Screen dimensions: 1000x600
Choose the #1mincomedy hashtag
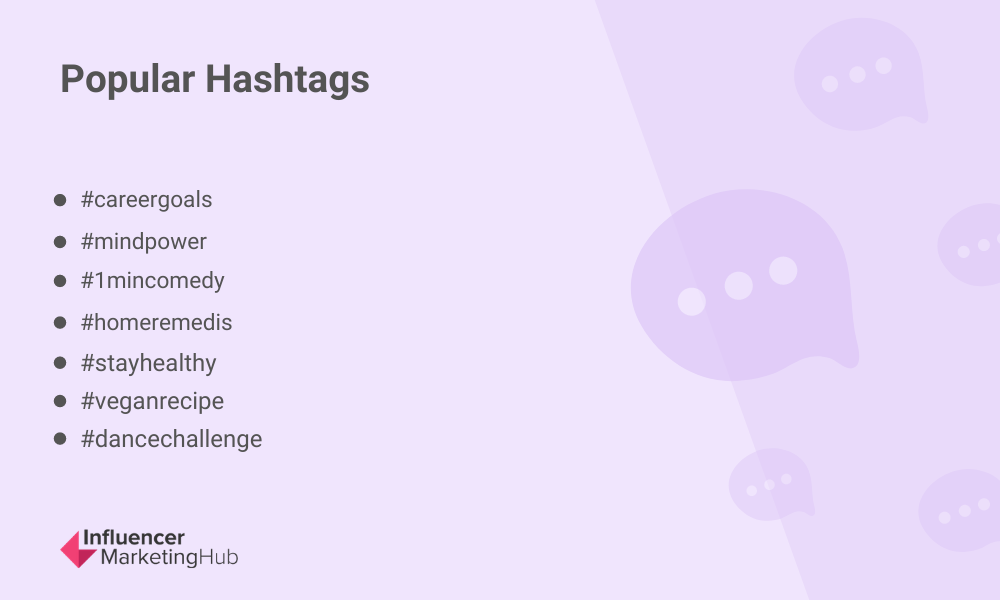pos(152,281)
